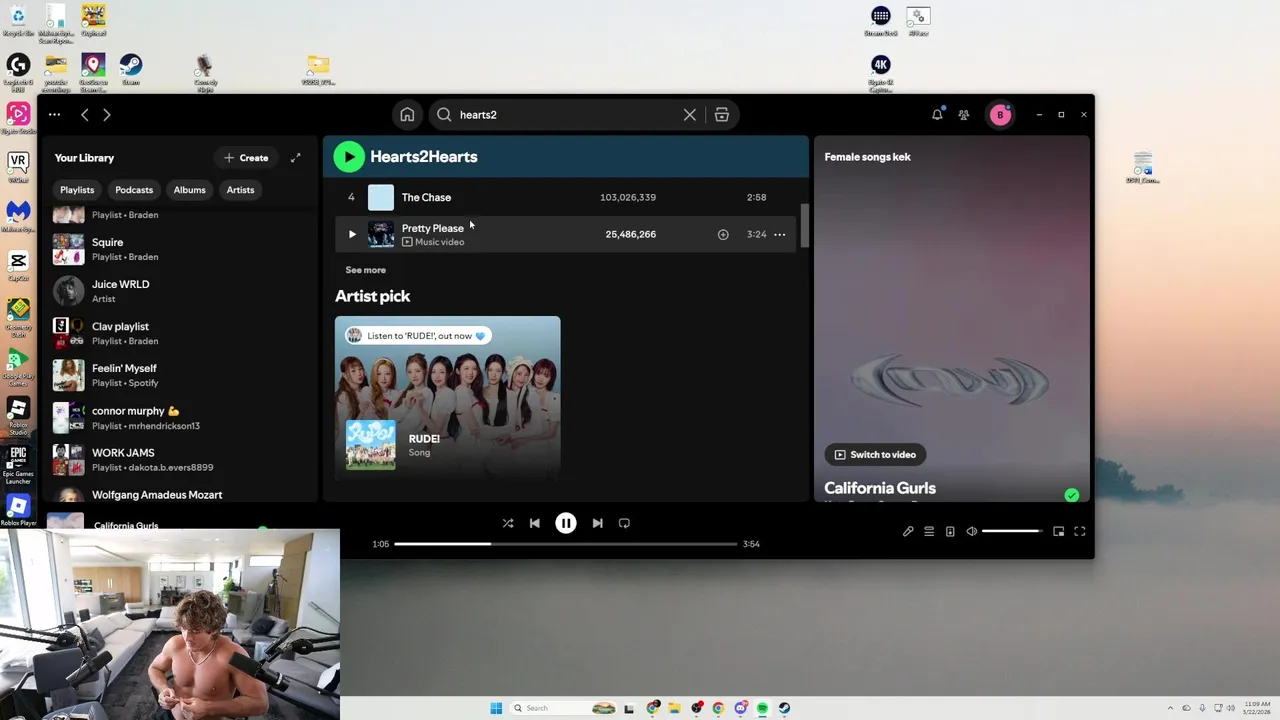This screenshot has width=1280, height=720.
Task: Expand Your Library to full view
Action: pos(295,158)
